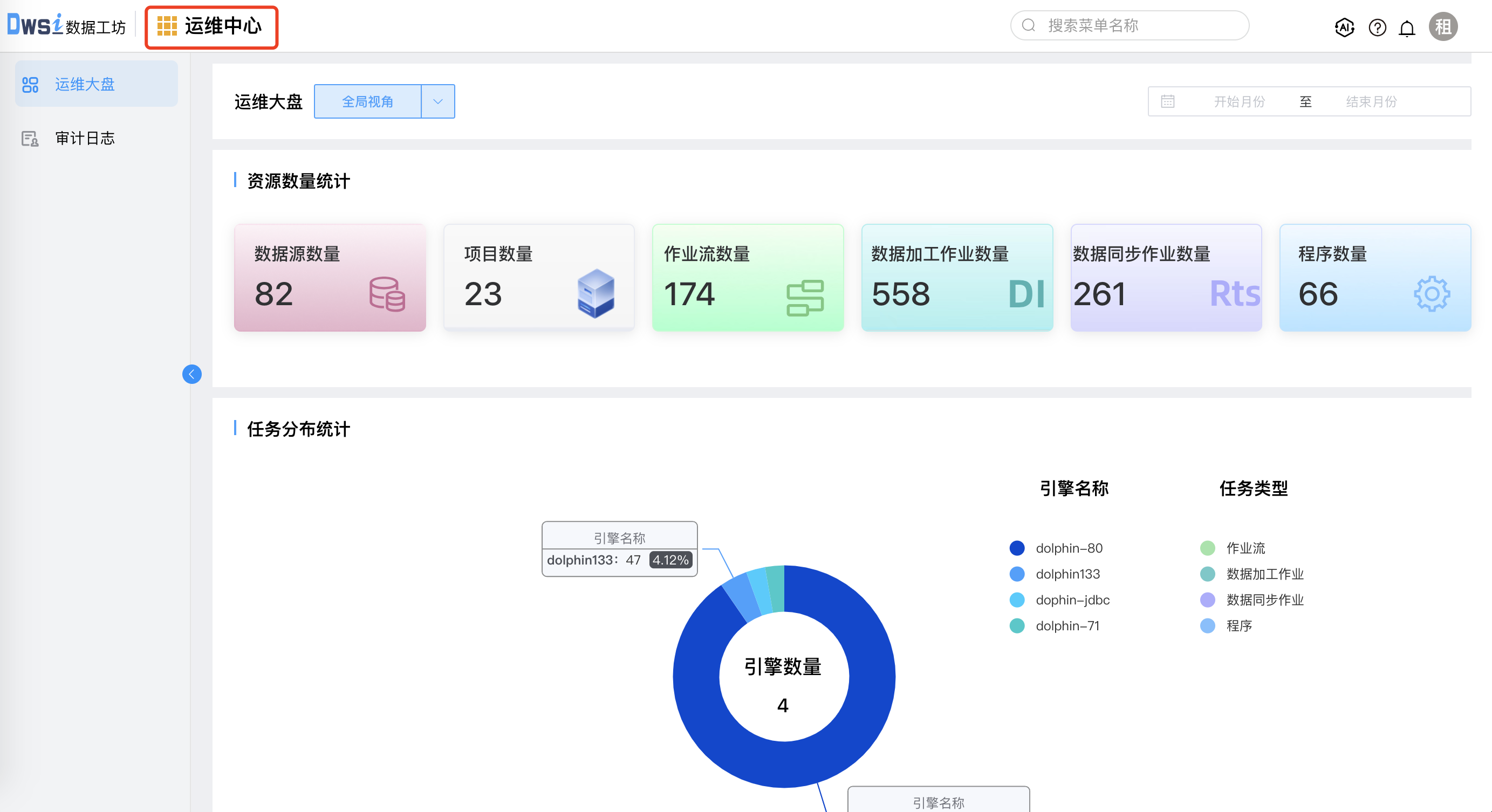Click the calendar icon in date range
Viewport: 1492px width, 812px height.
tap(1168, 101)
